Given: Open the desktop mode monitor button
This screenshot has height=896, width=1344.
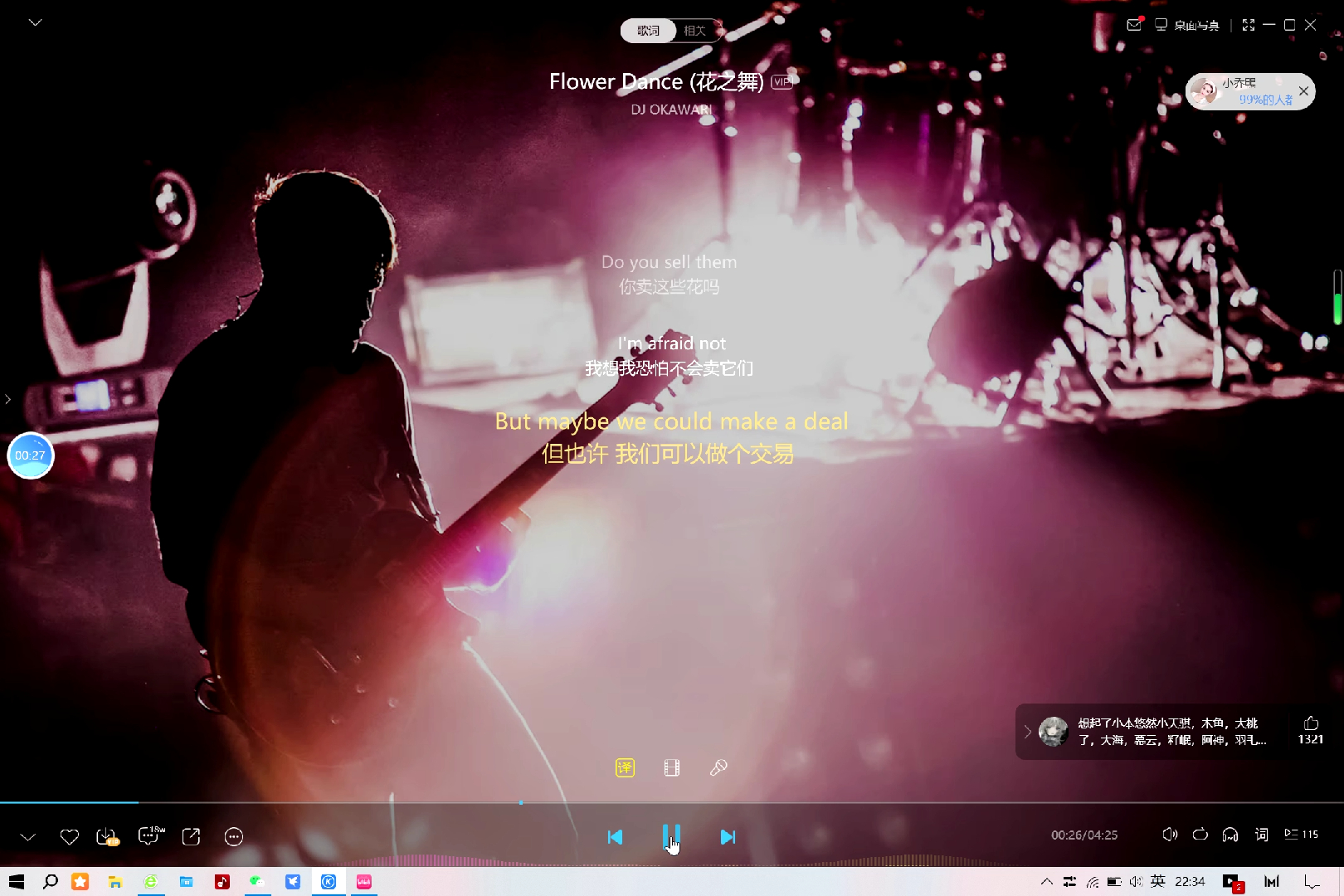Looking at the screenshot, I should [x=1187, y=25].
